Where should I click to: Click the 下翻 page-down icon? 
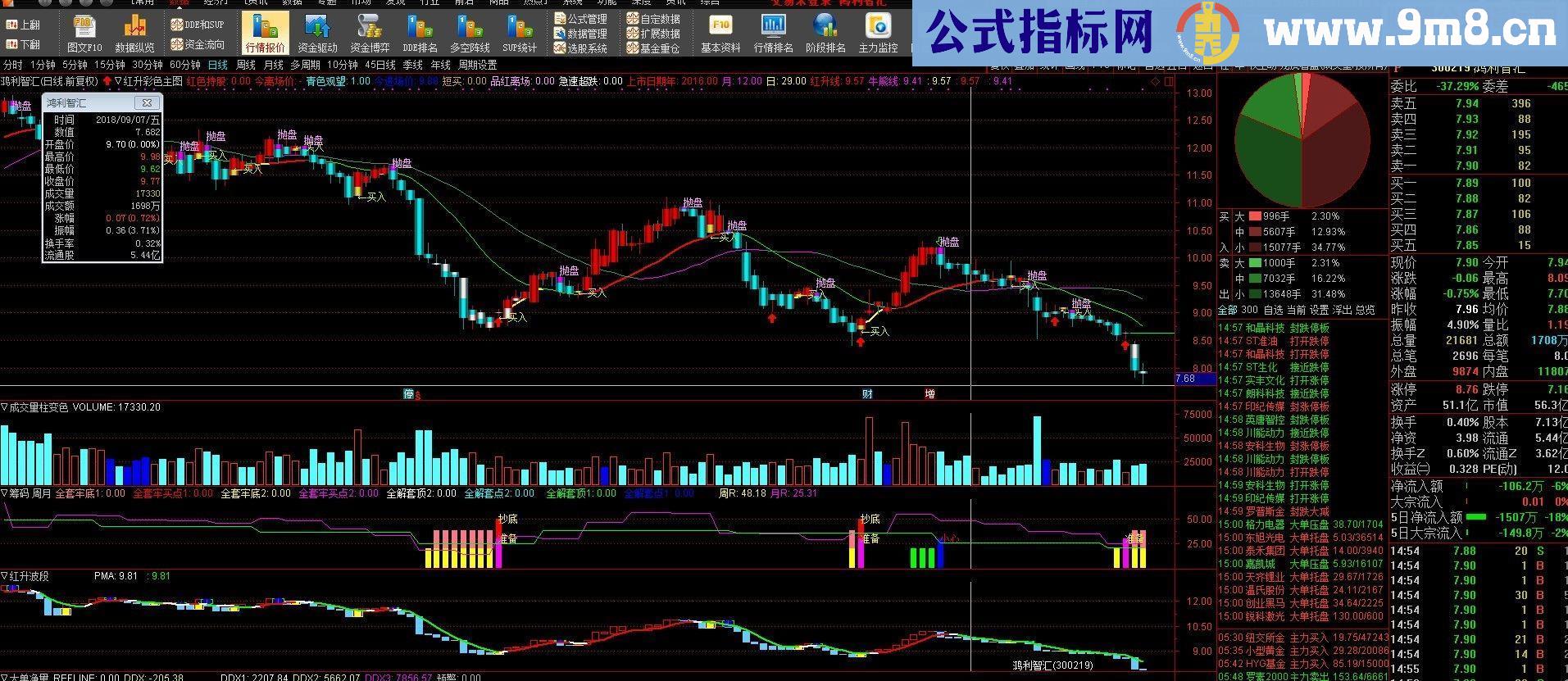23,44
